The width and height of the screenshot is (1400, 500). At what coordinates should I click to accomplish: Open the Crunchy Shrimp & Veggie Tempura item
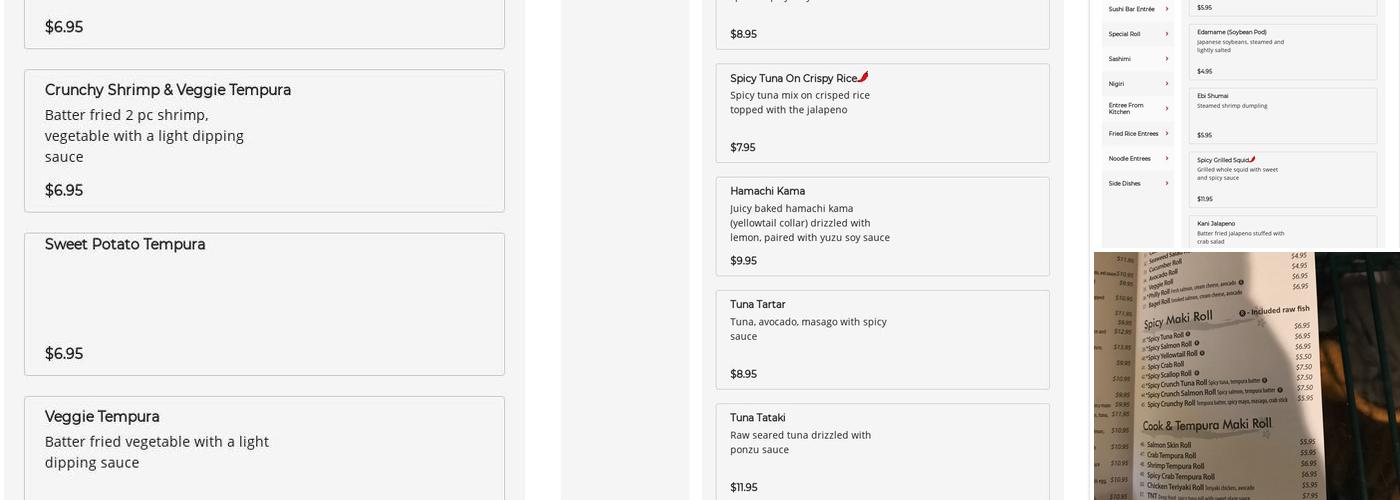(x=264, y=141)
